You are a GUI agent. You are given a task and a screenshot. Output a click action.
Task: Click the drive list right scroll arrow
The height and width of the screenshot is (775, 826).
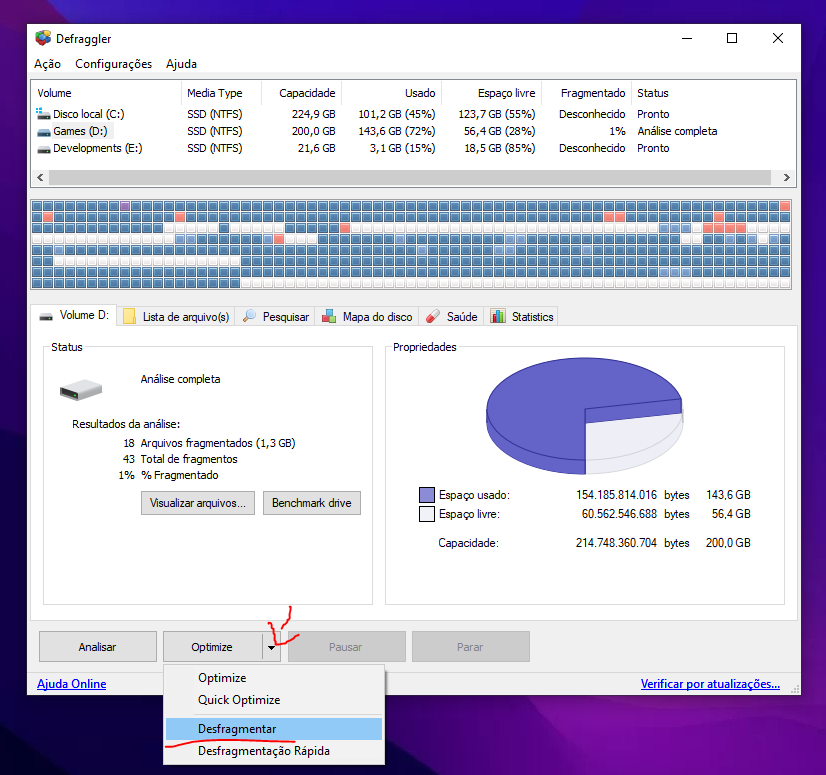click(786, 178)
